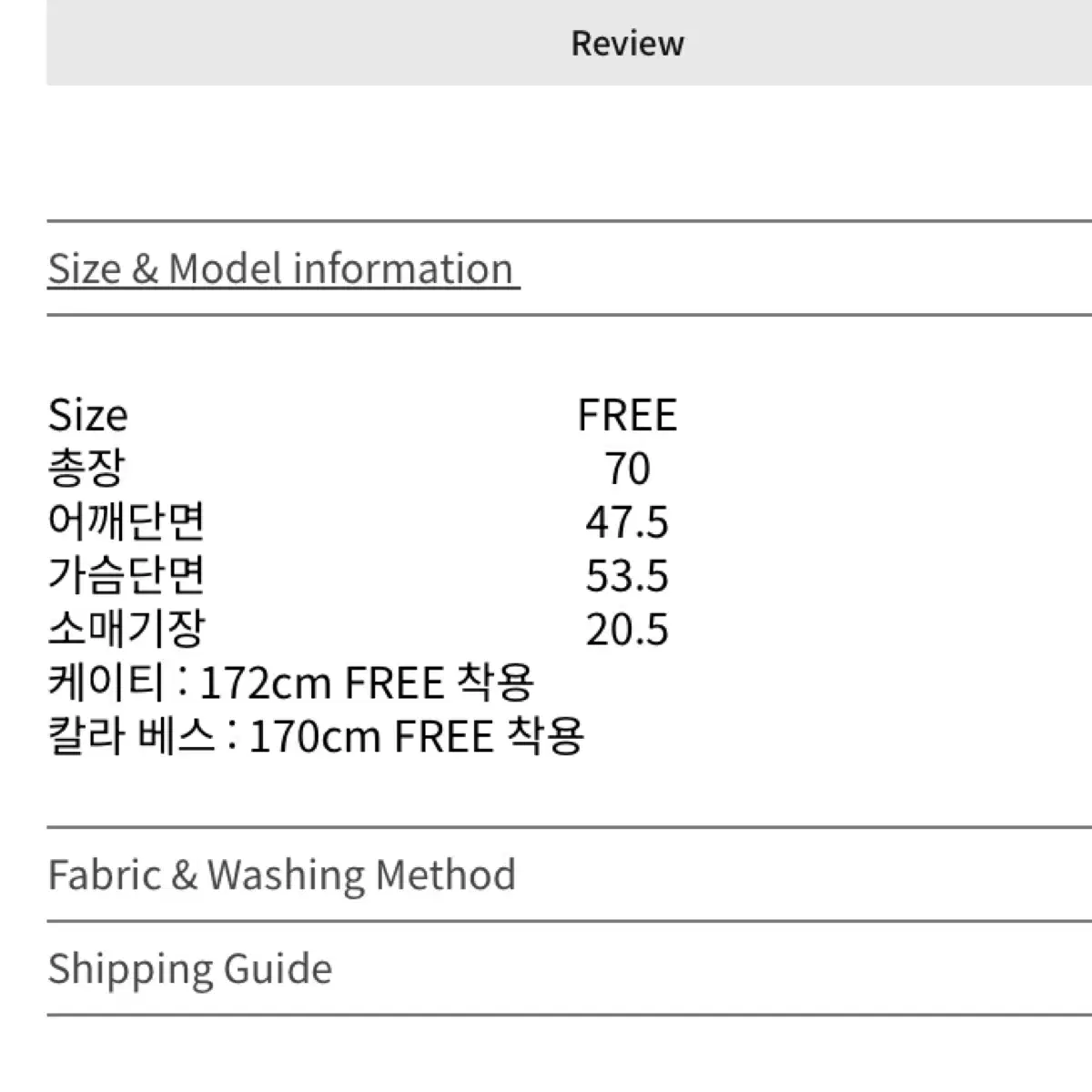The height and width of the screenshot is (1092, 1092).
Task: Select the 소매기장 sleeve length label
Action: tap(126, 629)
